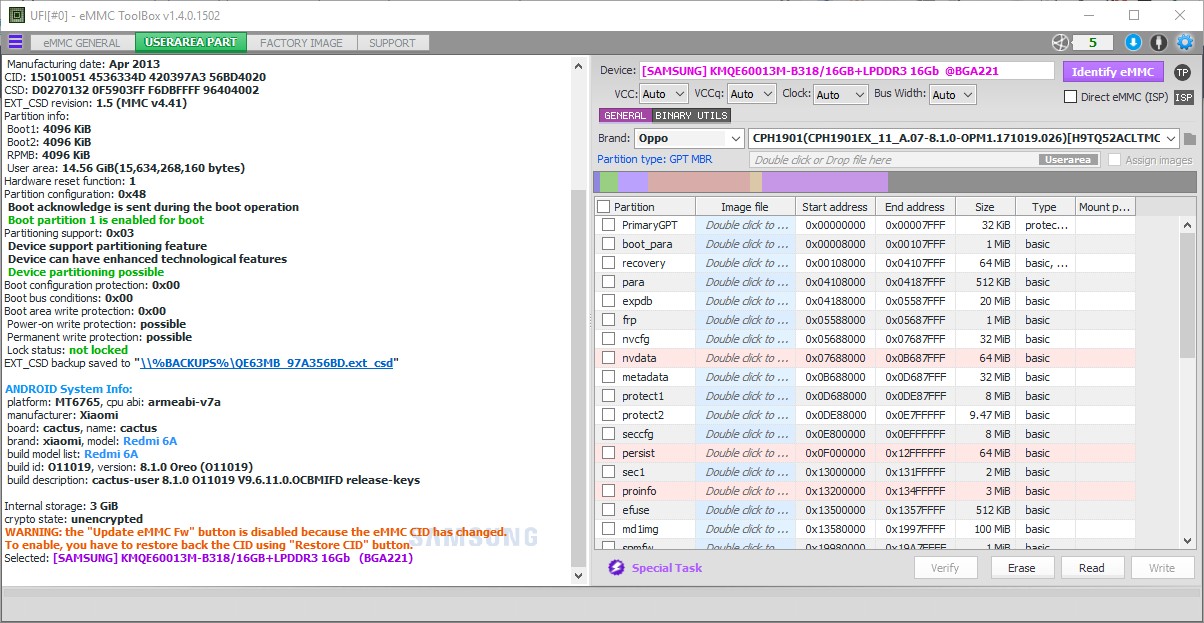Check the recovery partition checkbox
Image resolution: width=1204 pixels, height=623 pixels.
(608, 263)
